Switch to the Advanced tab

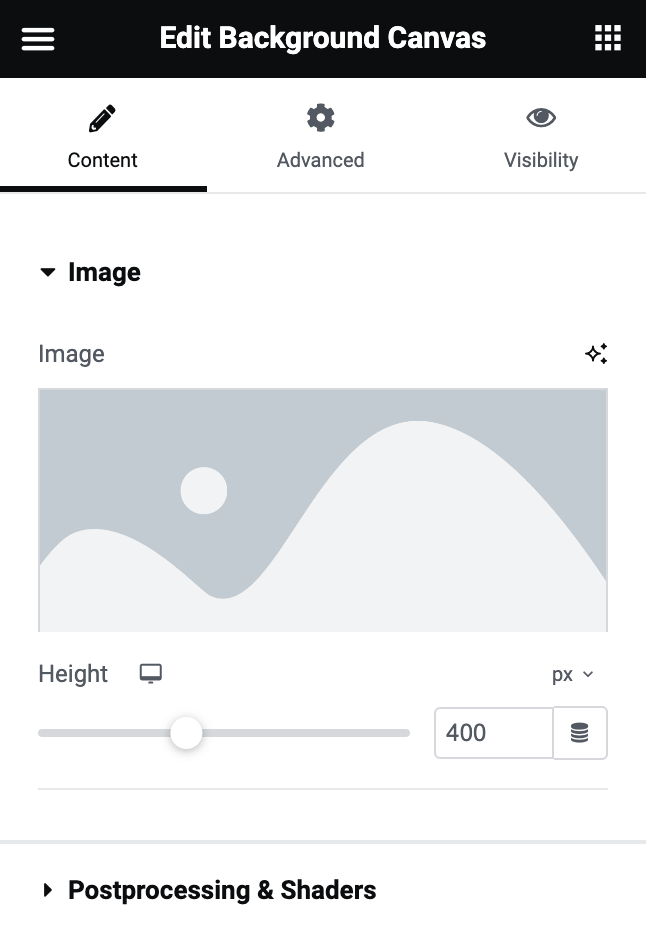320,135
